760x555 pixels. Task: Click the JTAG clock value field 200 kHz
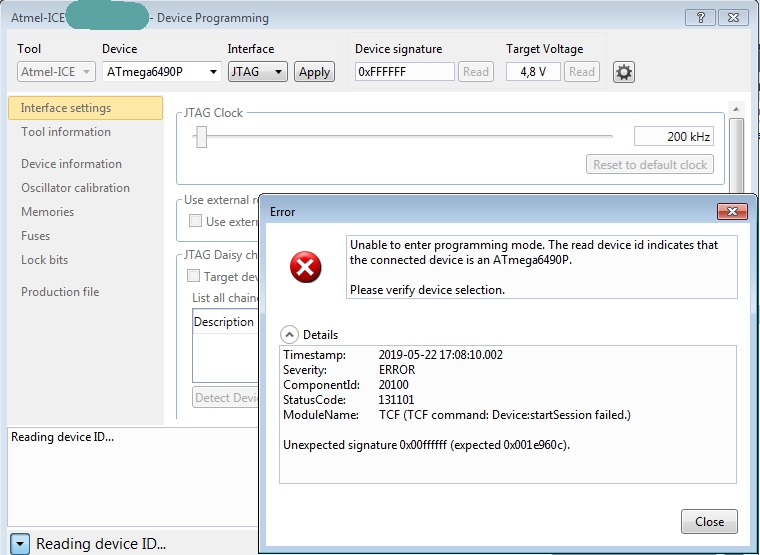coord(674,136)
